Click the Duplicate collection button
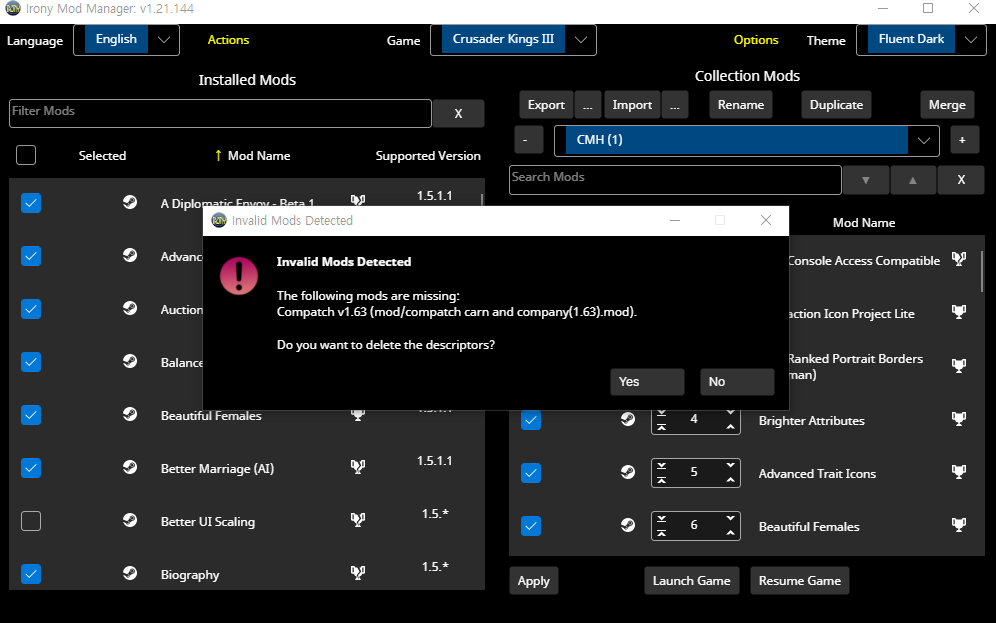The height and width of the screenshot is (623, 996). [836, 105]
